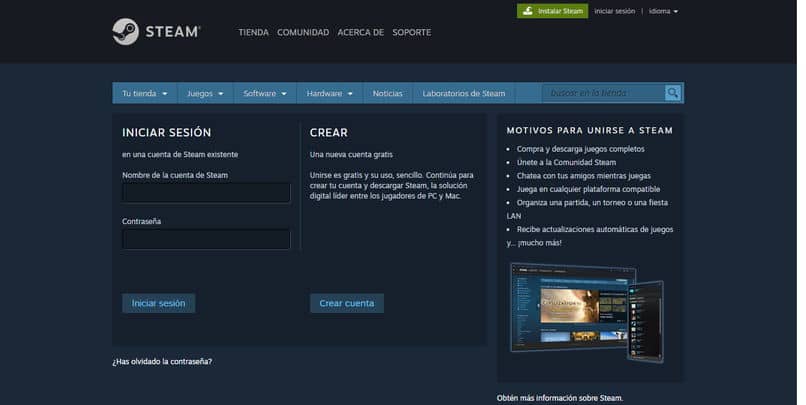Click 'Compra y descarga juegos completos' text
This screenshot has height=405, width=806.
[x=580, y=149]
